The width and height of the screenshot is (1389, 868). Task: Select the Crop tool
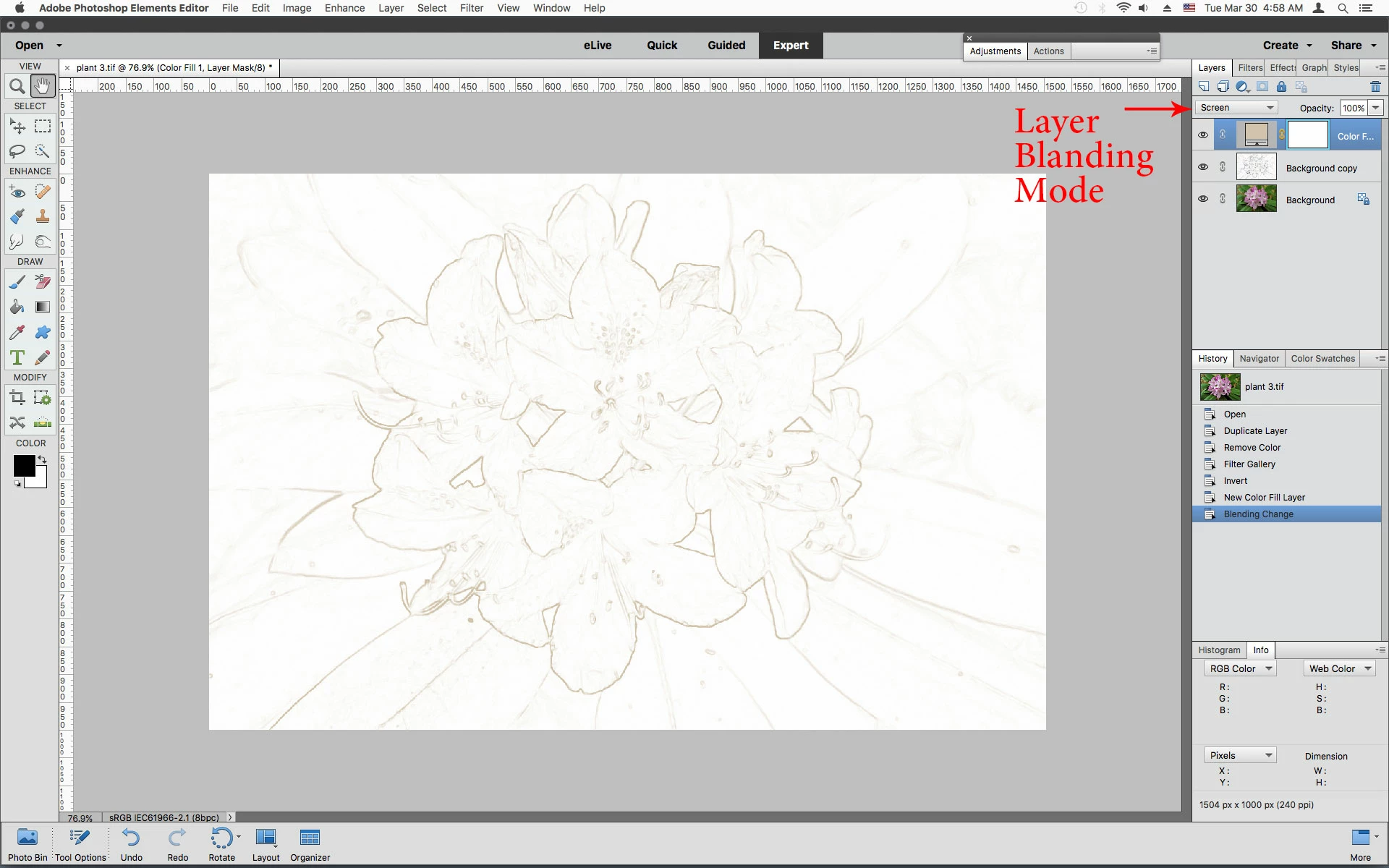pos(17,397)
